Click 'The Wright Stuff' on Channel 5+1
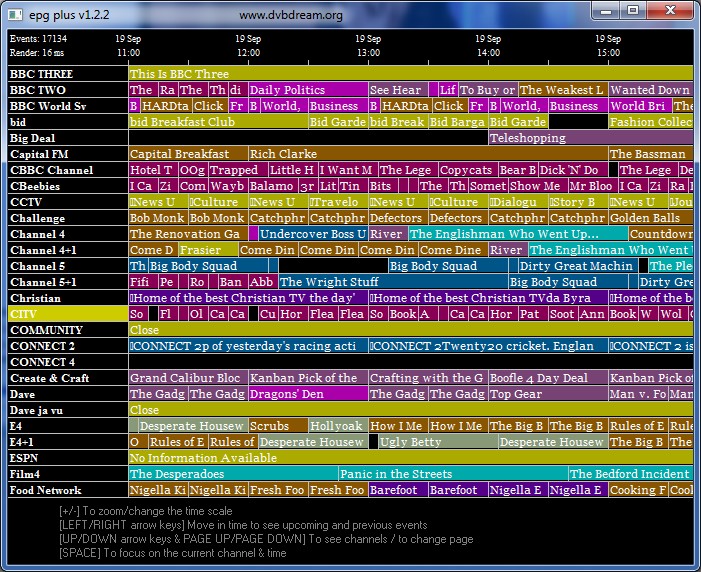The image size is (701, 572). 393,282
